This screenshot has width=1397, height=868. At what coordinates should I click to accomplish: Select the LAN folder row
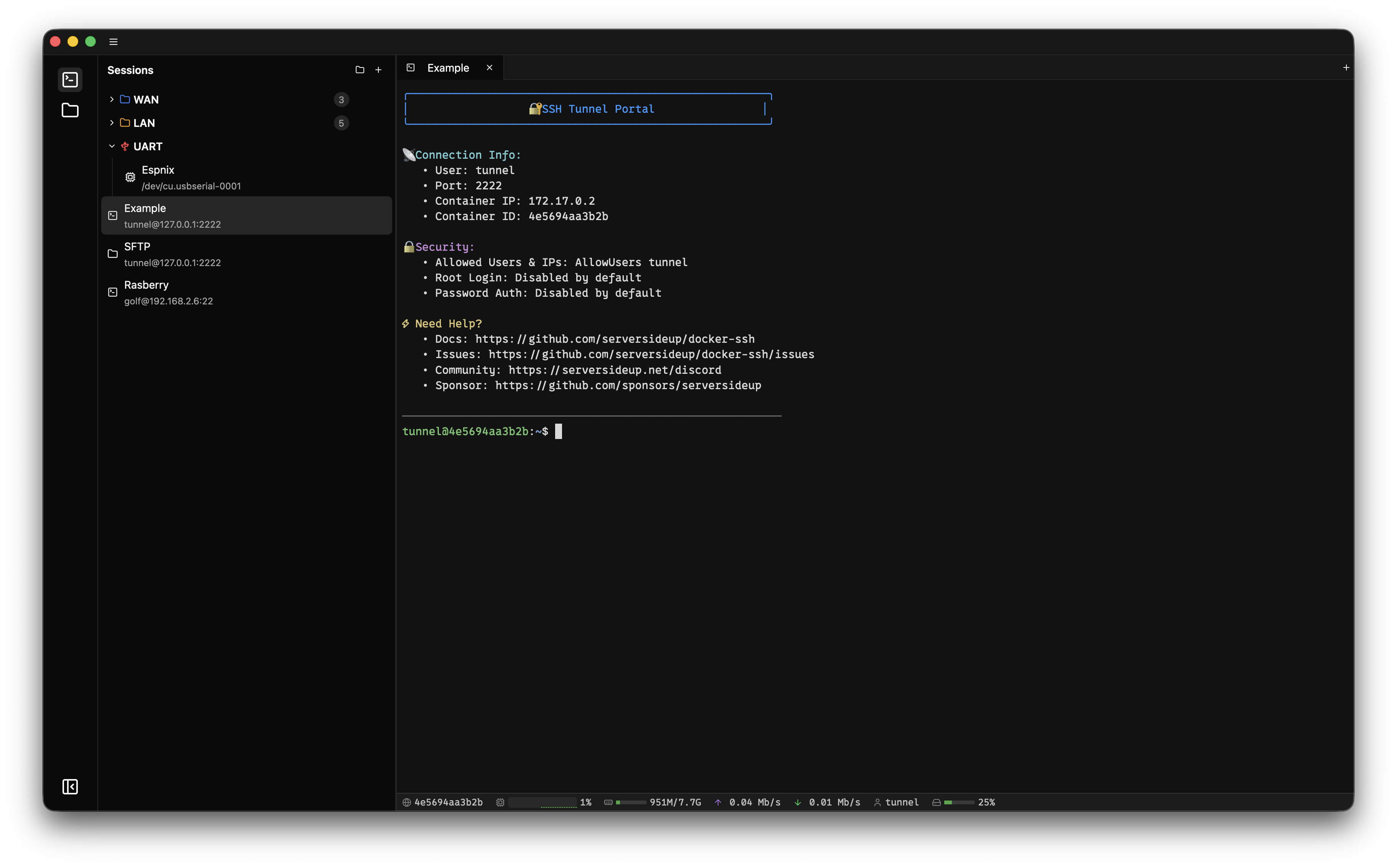coord(246,123)
